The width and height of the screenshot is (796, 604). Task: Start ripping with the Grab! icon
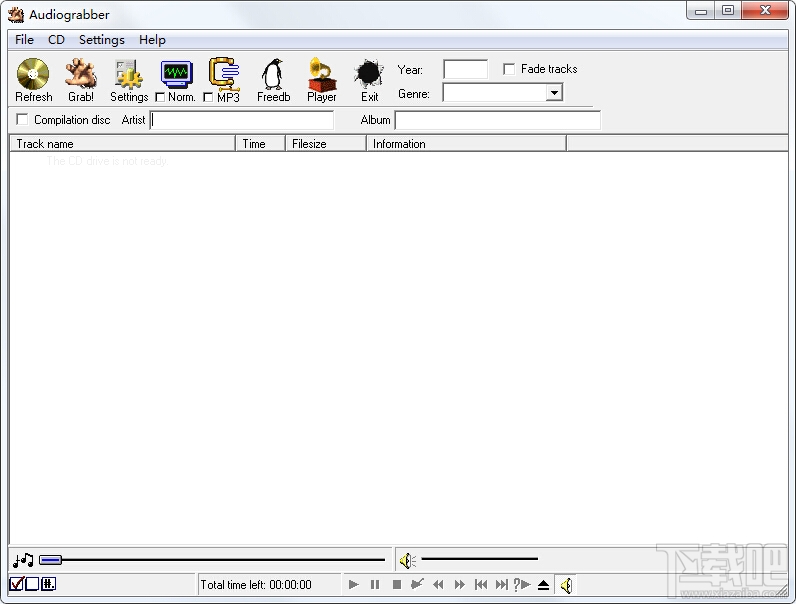tap(81, 74)
